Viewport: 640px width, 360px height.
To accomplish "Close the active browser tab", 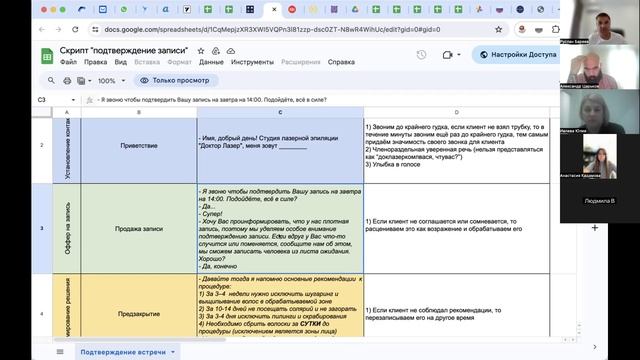I will [274, 9].
